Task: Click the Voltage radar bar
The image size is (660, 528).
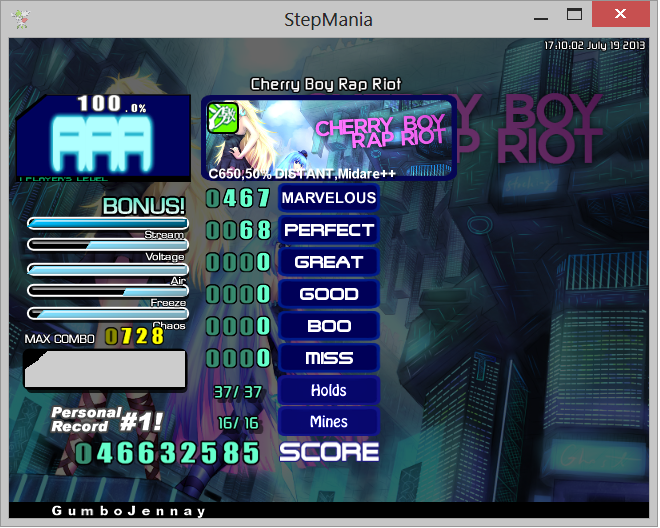Action: [108, 245]
